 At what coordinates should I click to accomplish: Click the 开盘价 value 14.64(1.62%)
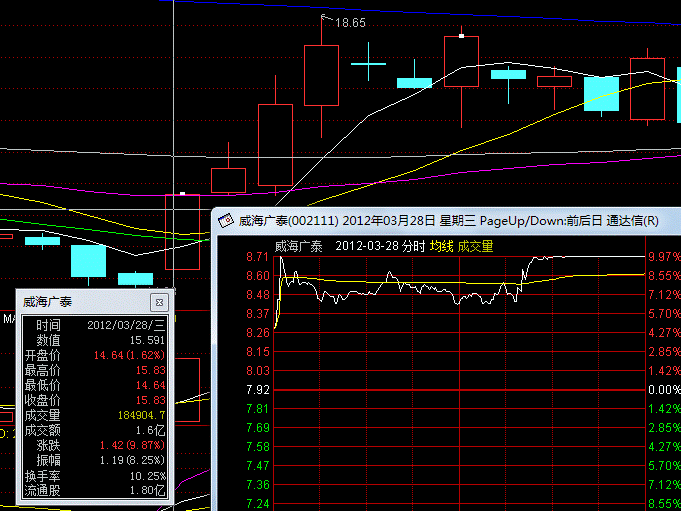pos(129,355)
